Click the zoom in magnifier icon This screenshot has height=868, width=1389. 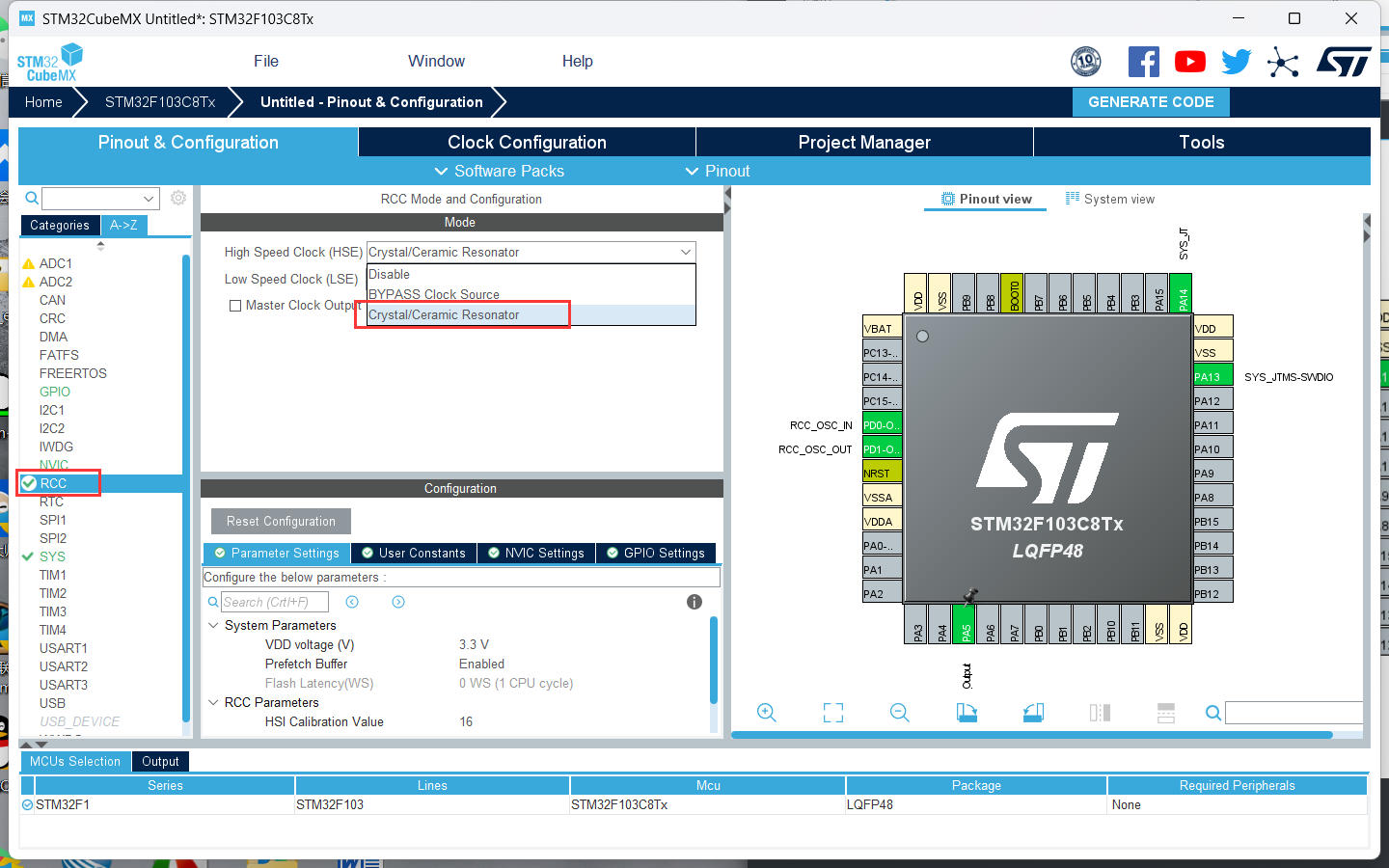[x=767, y=713]
